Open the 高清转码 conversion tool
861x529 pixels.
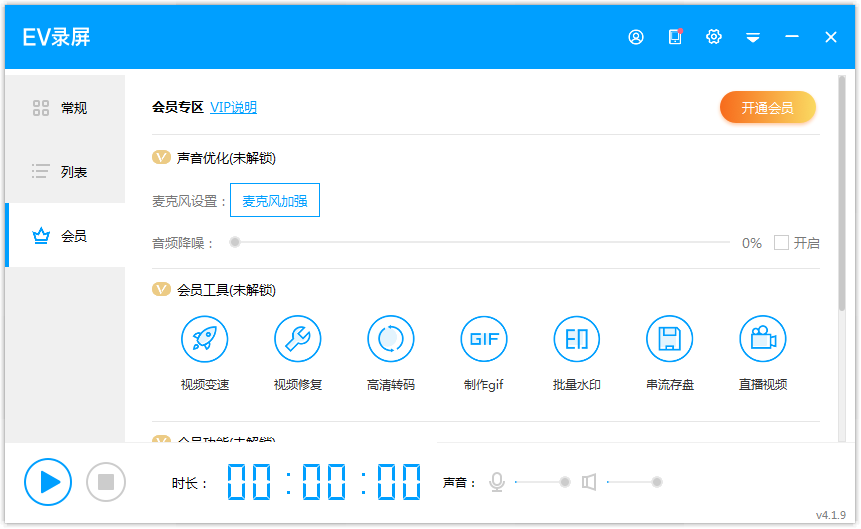pyautogui.click(x=391, y=340)
